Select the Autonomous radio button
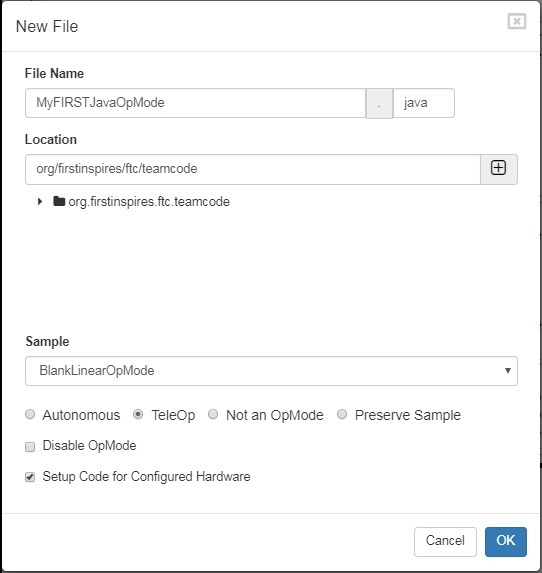Viewport: 542px width, 573px height. point(30,414)
